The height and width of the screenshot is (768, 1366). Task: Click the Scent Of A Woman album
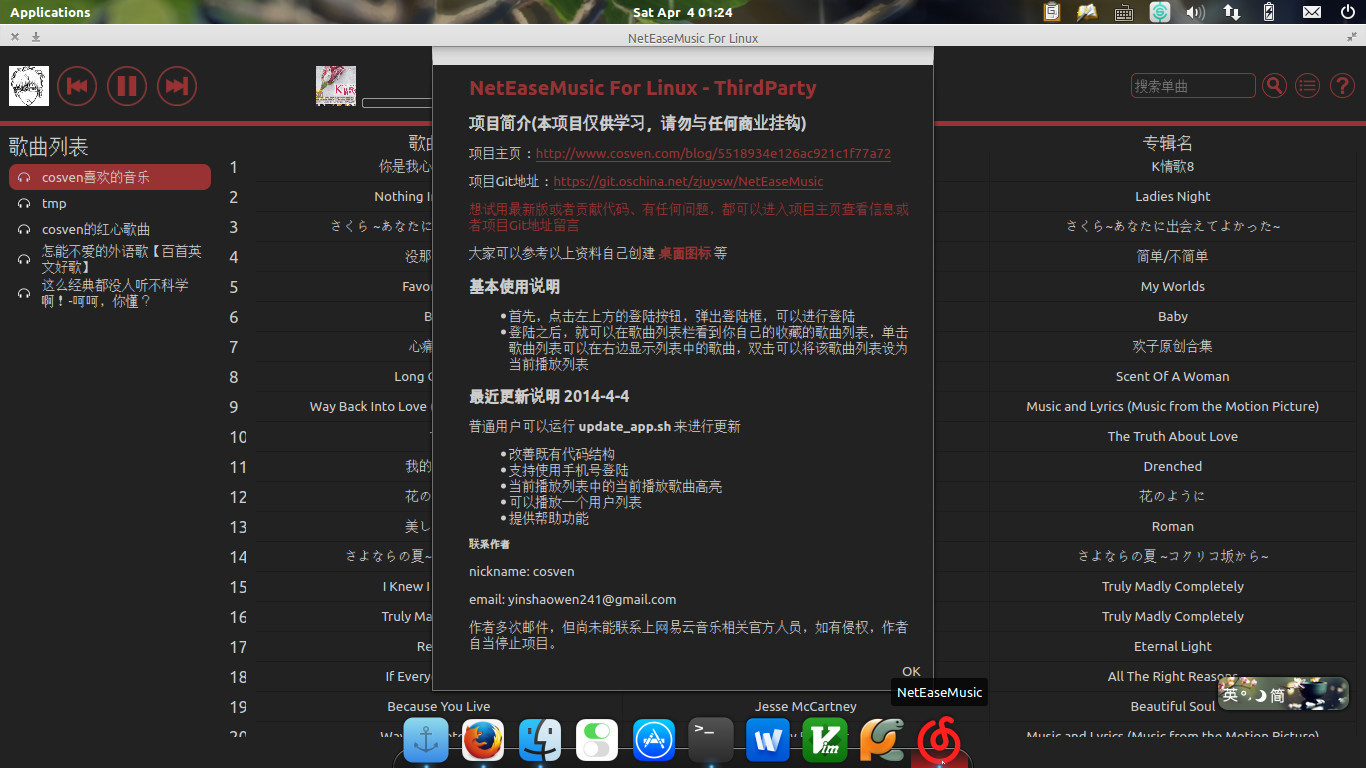click(x=1172, y=376)
